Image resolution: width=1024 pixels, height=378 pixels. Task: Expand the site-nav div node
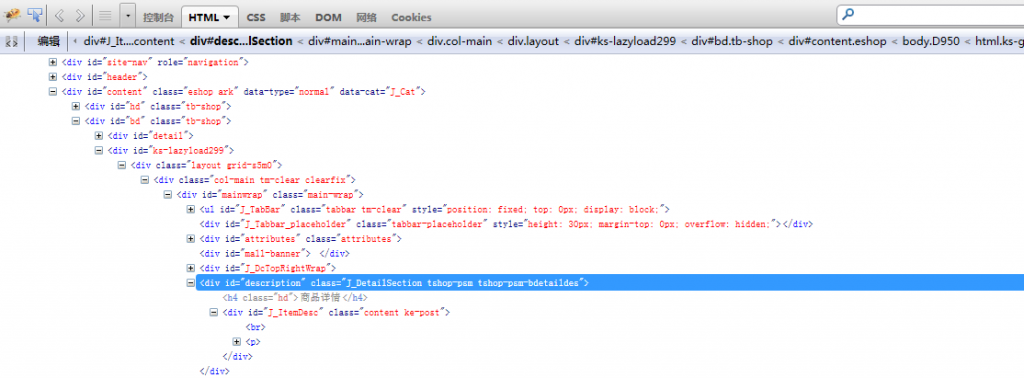(54, 63)
